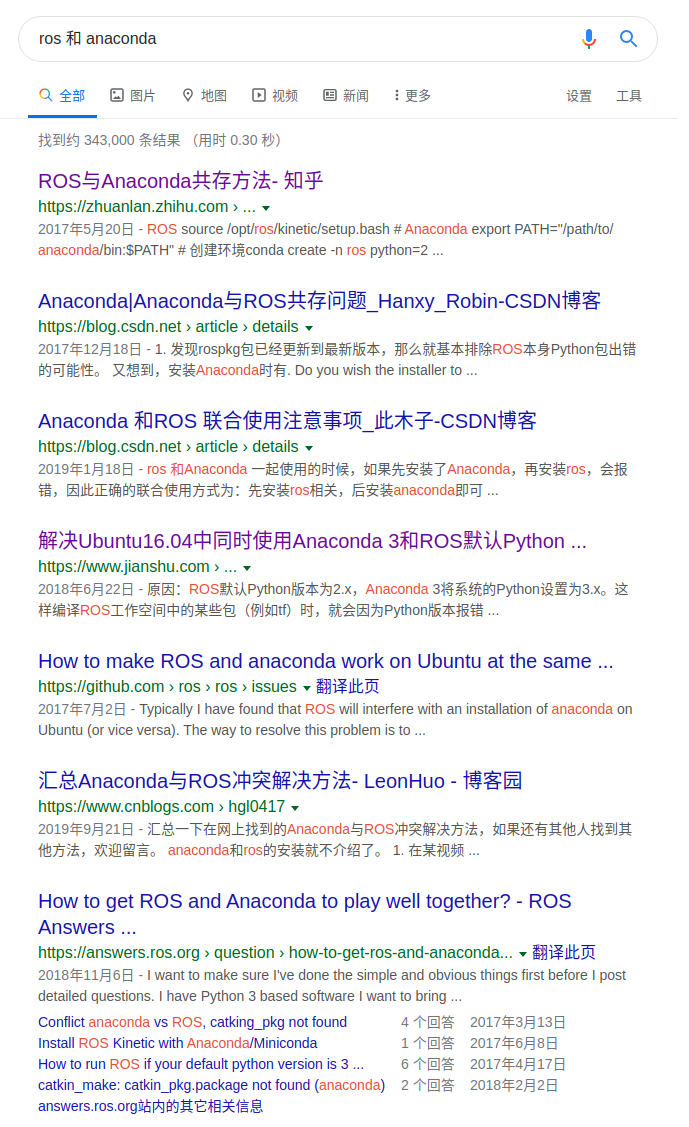Expand the dropdown arrow beside the answers.ros.org URL
Viewport: 689px width, 1127px height.
tap(523, 954)
